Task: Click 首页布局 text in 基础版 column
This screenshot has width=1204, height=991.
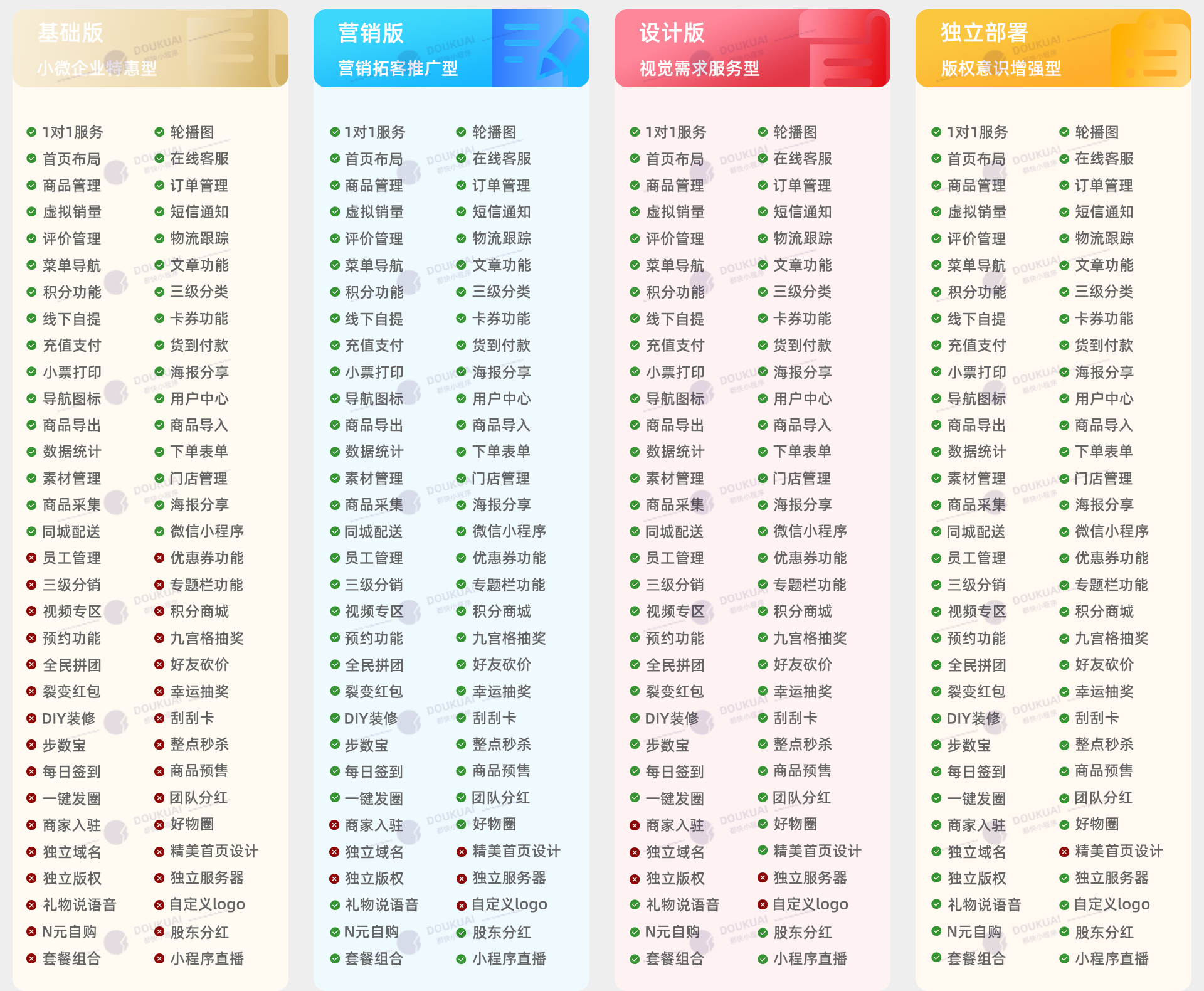Action: tap(71, 159)
